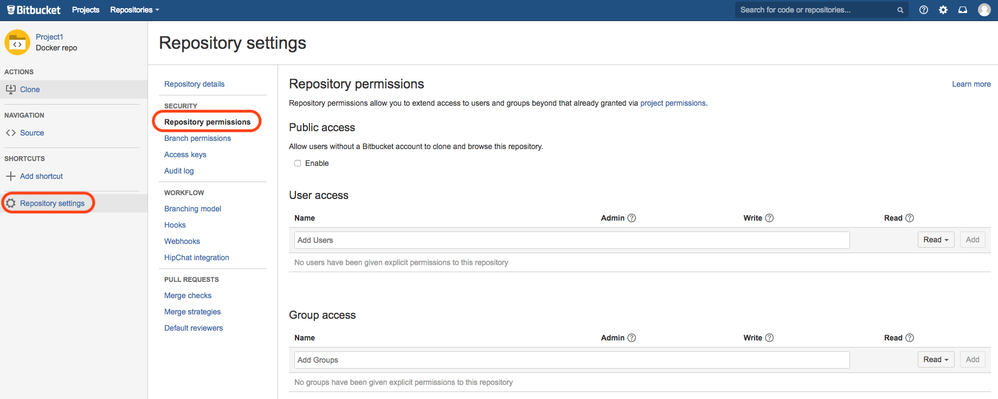Open Branching model settings
The image size is (998, 399).
(193, 209)
